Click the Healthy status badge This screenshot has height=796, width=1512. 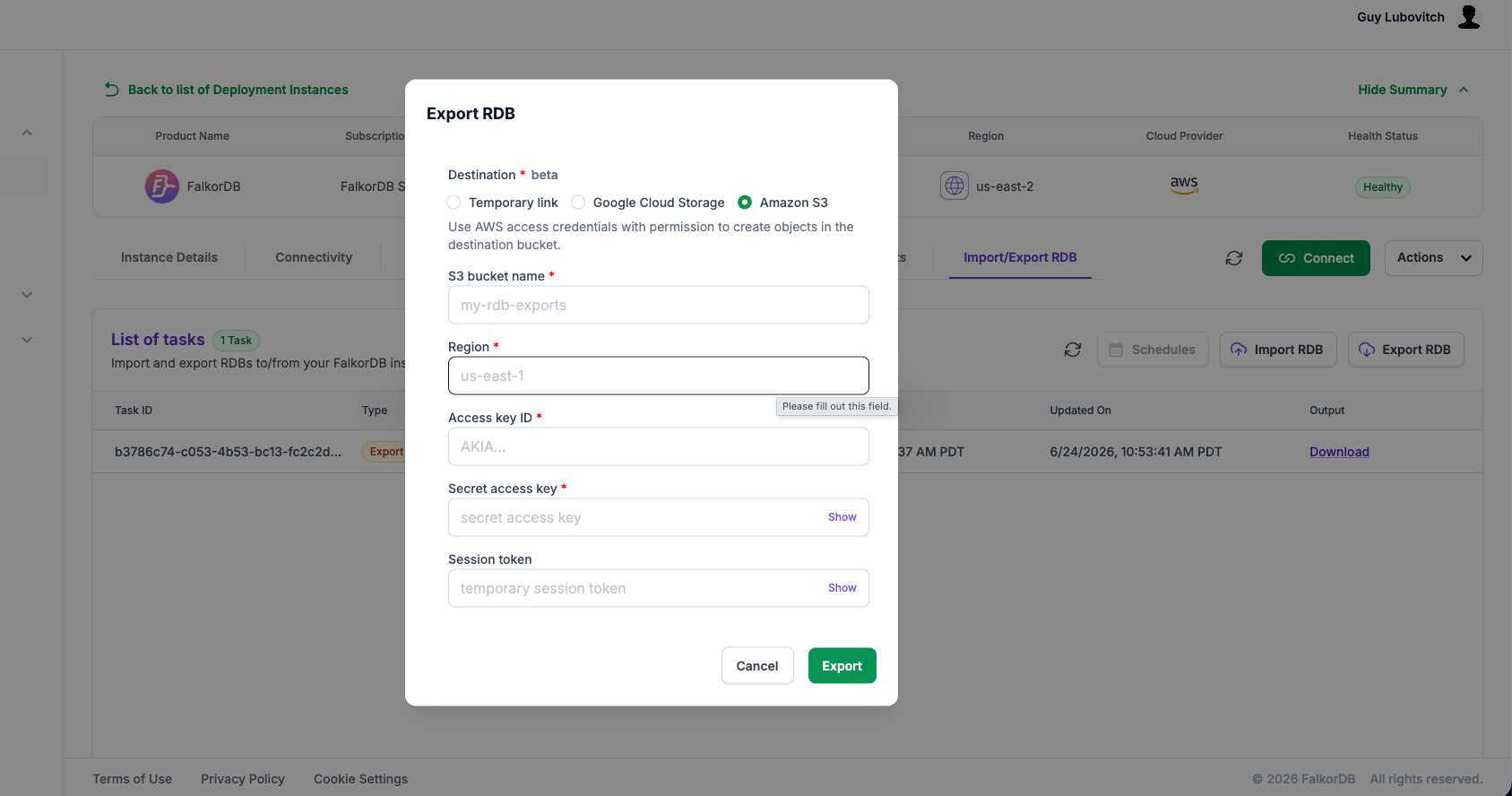[x=1383, y=187]
